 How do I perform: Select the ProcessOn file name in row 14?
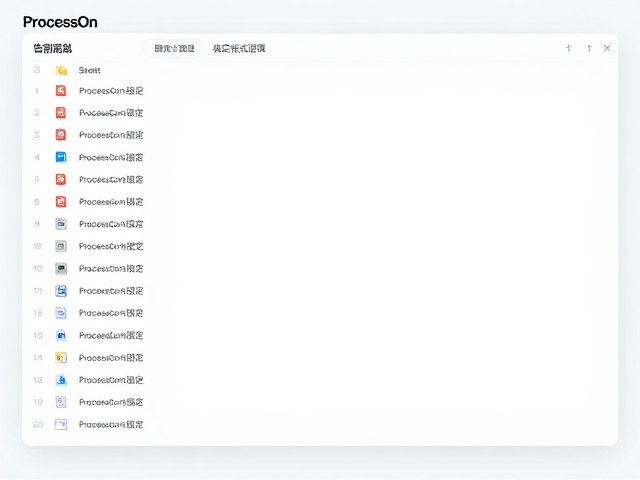pos(111,358)
